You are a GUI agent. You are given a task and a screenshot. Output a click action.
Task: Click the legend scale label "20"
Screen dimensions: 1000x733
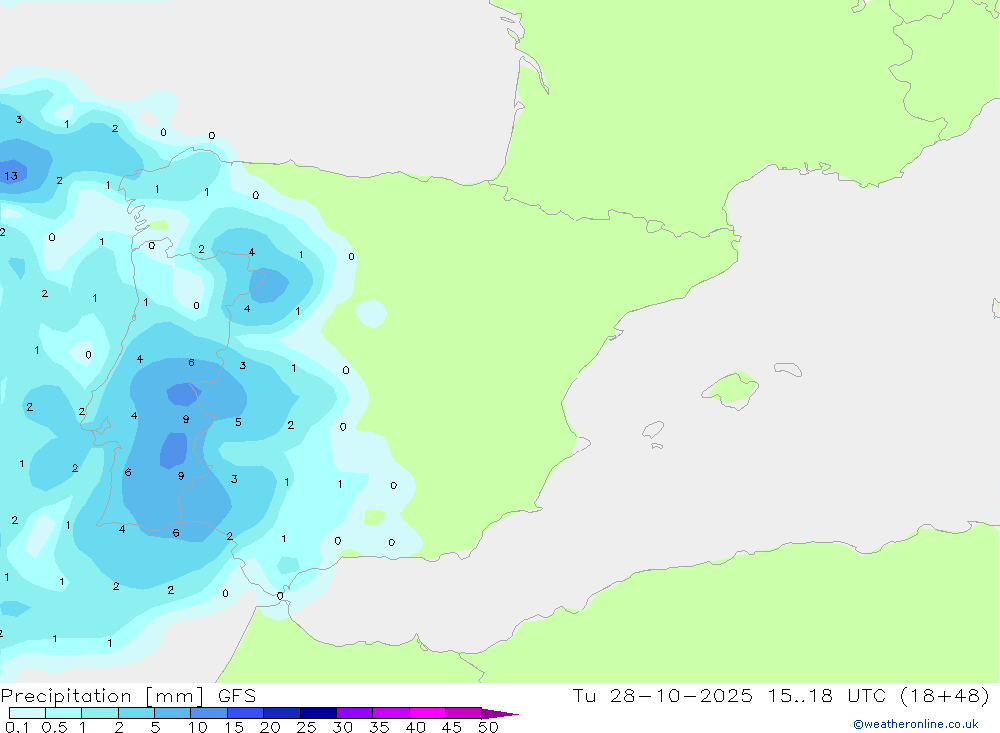pyautogui.click(x=270, y=727)
